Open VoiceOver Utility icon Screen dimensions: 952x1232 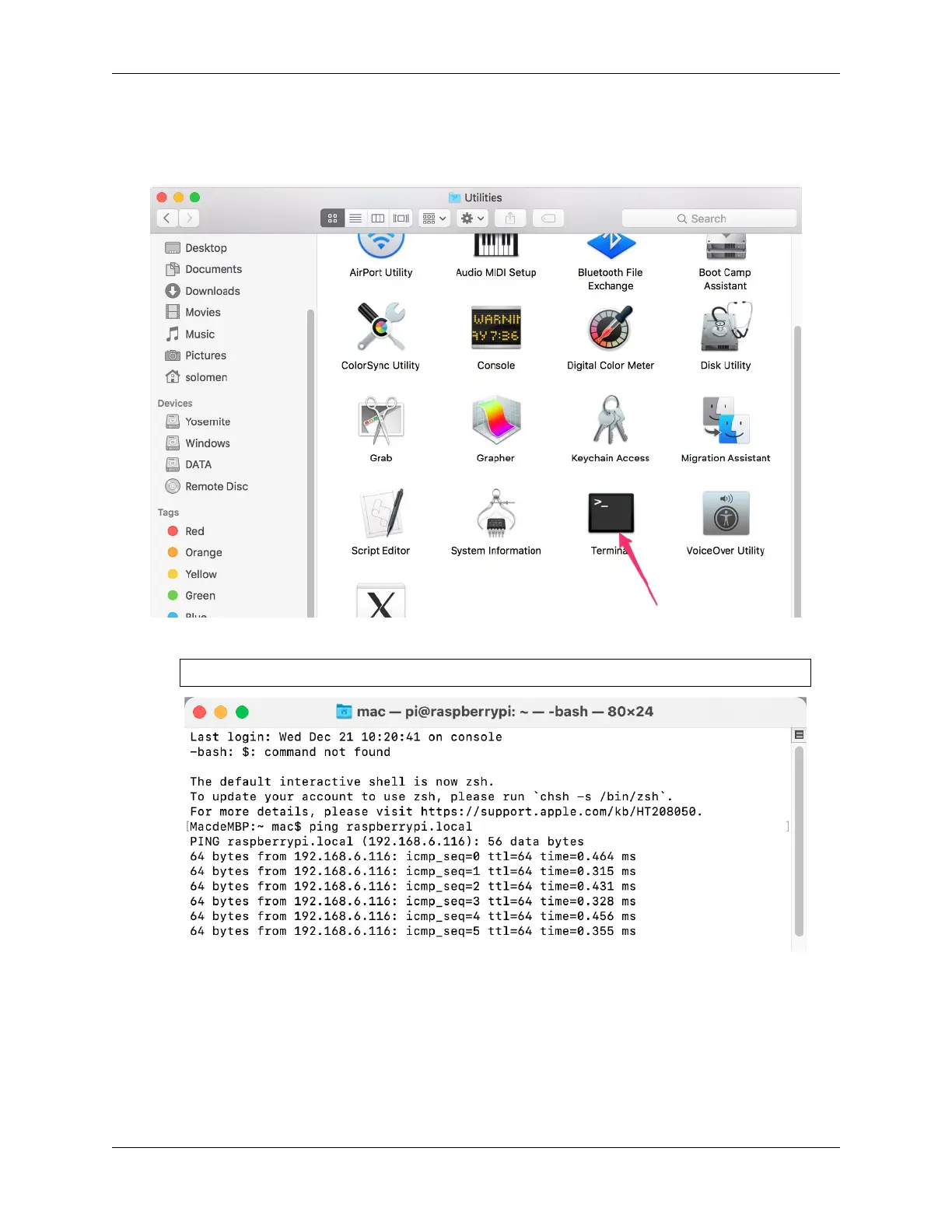click(726, 513)
